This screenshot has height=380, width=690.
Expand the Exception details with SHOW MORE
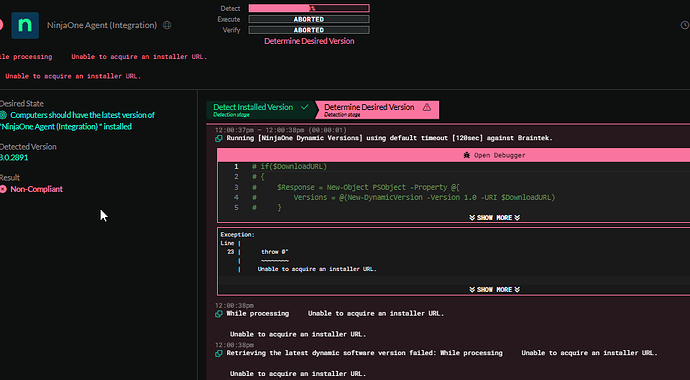(494, 289)
